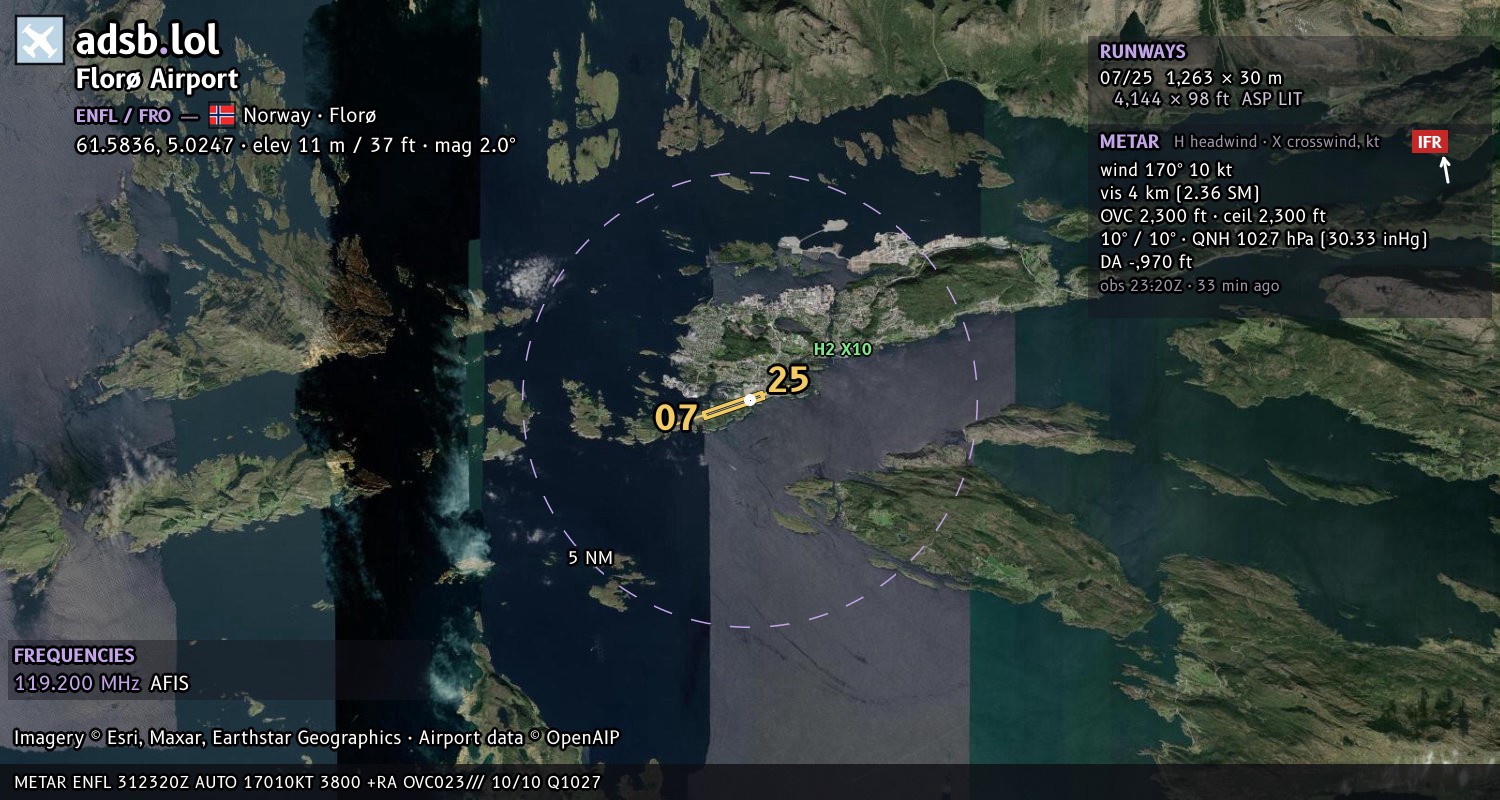This screenshot has width=1500, height=800.
Task: Click the QNH 1027 hPa entry
Action: 1310,239
